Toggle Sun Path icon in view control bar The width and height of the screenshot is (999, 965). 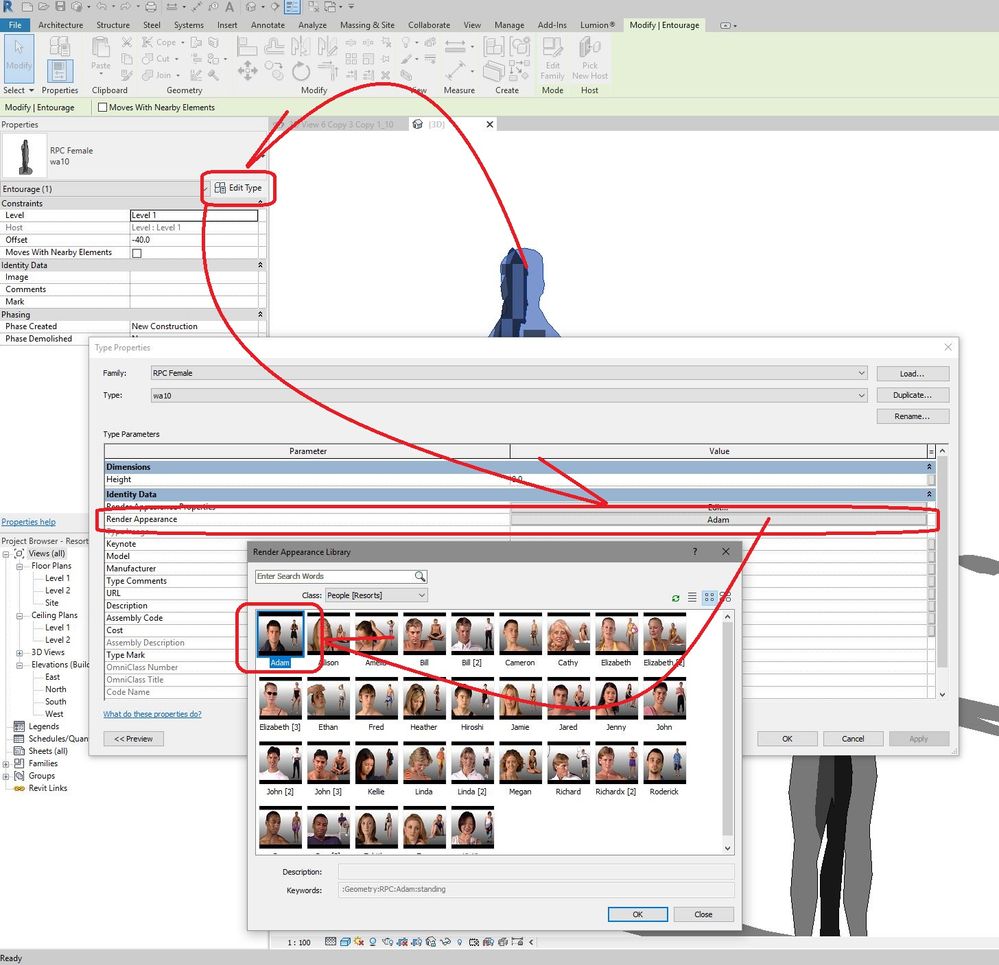click(x=359, y=941)
